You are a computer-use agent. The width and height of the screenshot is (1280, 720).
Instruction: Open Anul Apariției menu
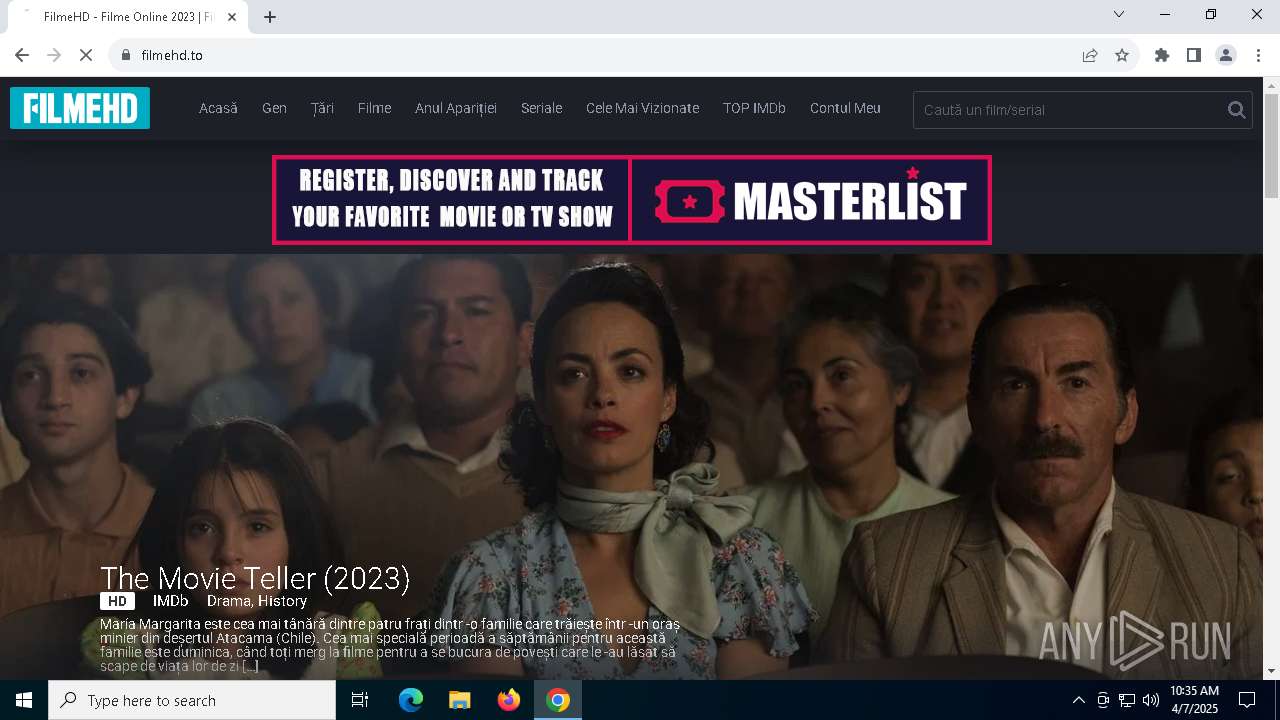click(x=456, y=108)
